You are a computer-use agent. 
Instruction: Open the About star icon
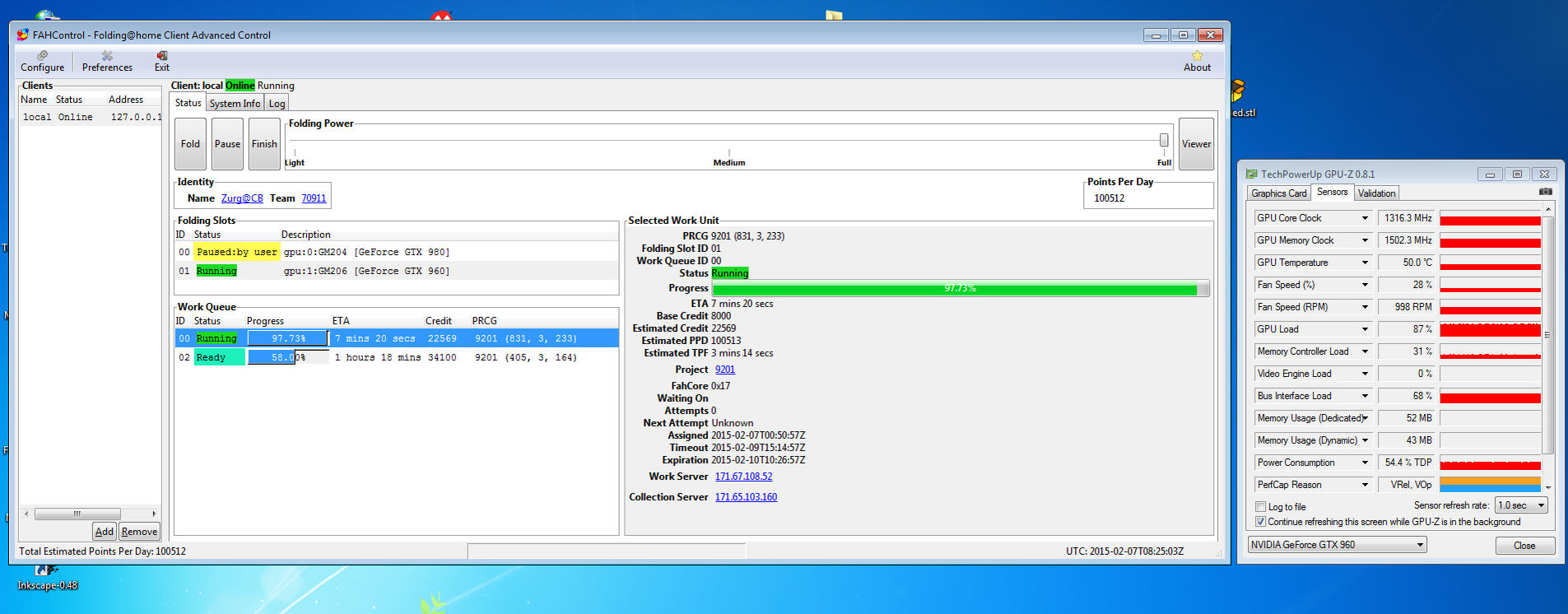pos(1197,62)
